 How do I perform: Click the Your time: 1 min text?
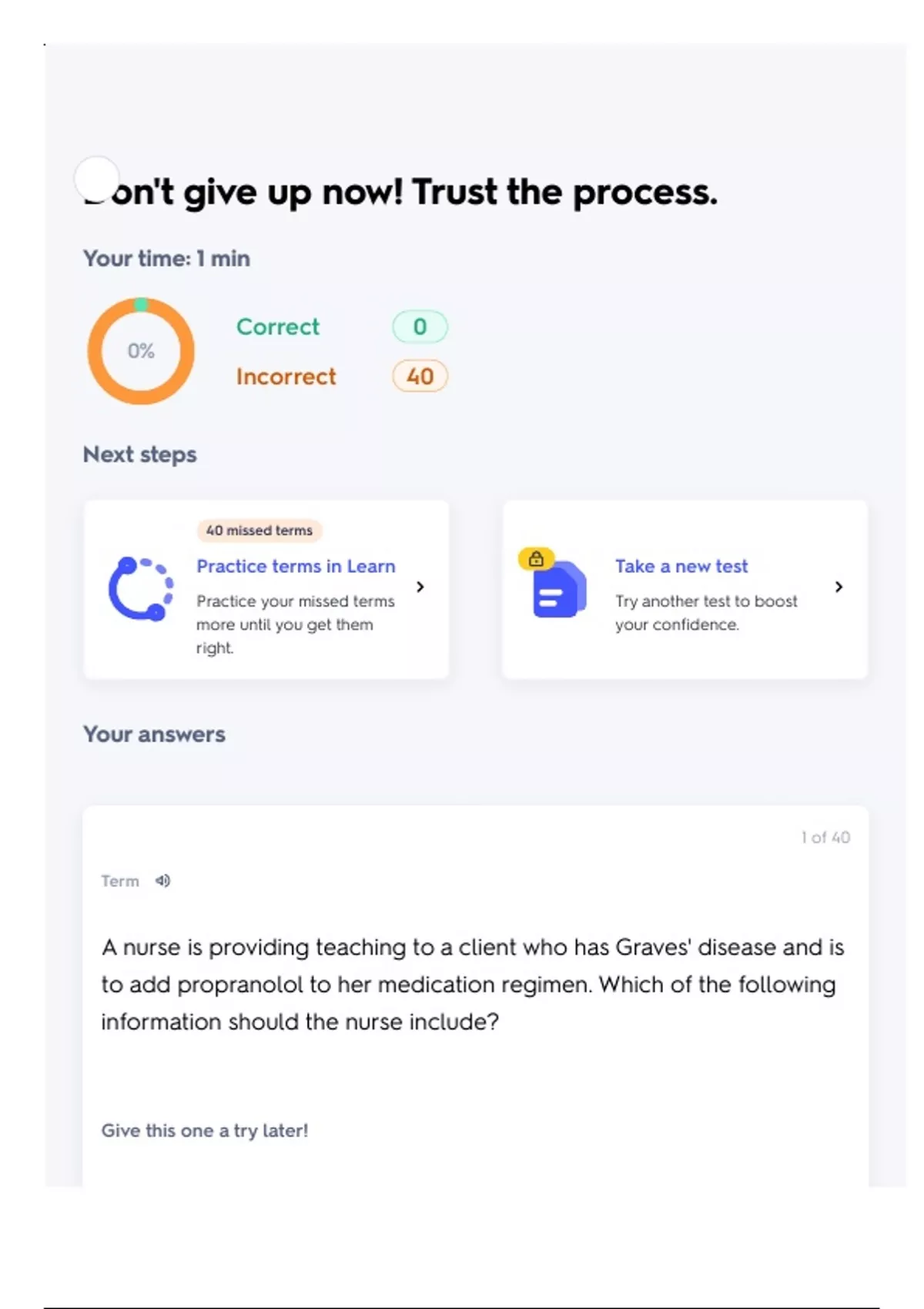point(166,259)
